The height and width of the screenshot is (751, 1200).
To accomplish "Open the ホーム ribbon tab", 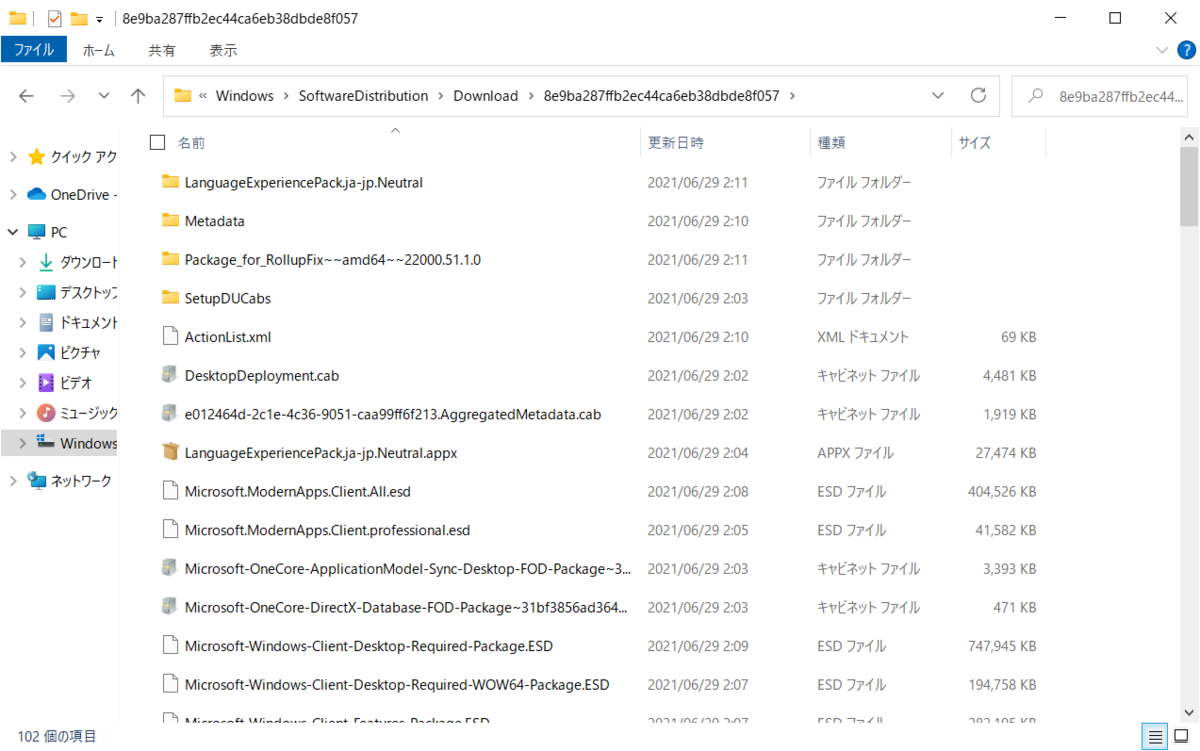I will [x=98, y=50].
